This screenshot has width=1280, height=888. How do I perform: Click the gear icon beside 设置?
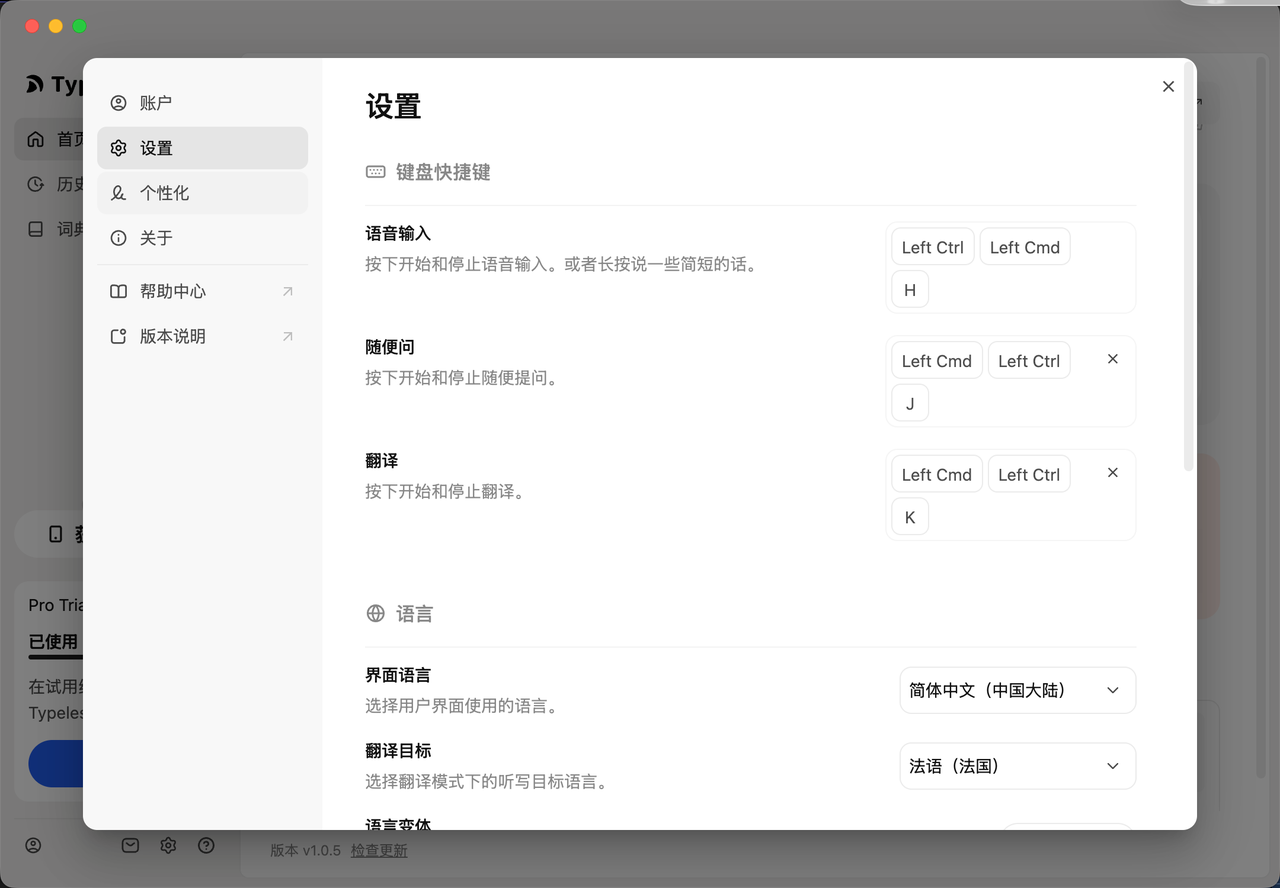click(119, 148)
